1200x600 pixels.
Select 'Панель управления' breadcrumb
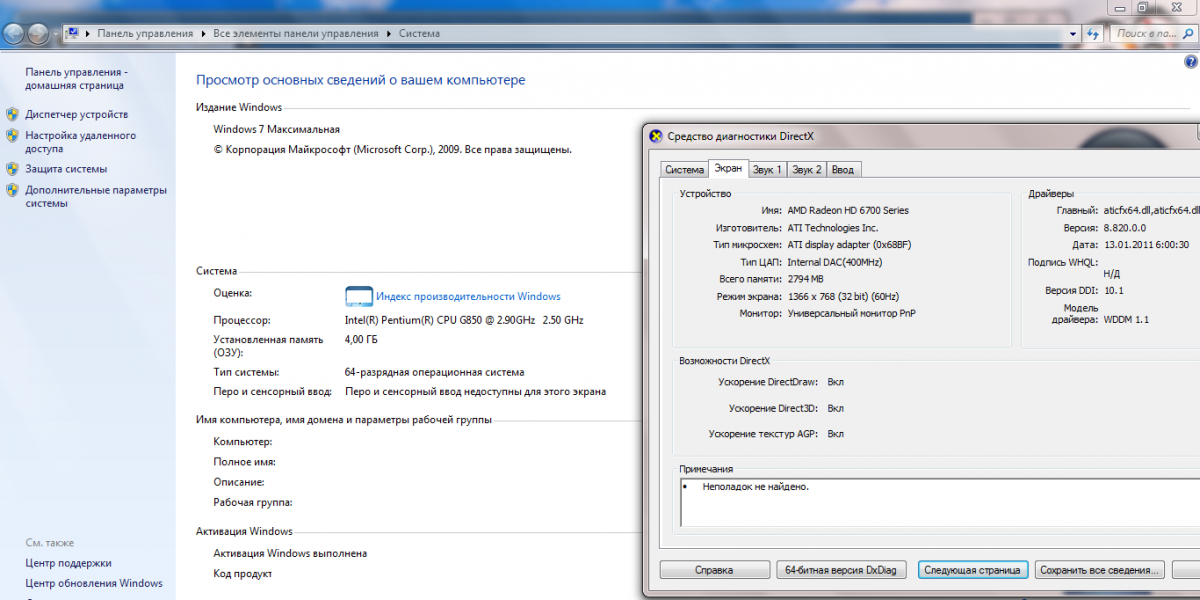click(x=145, y=34)
